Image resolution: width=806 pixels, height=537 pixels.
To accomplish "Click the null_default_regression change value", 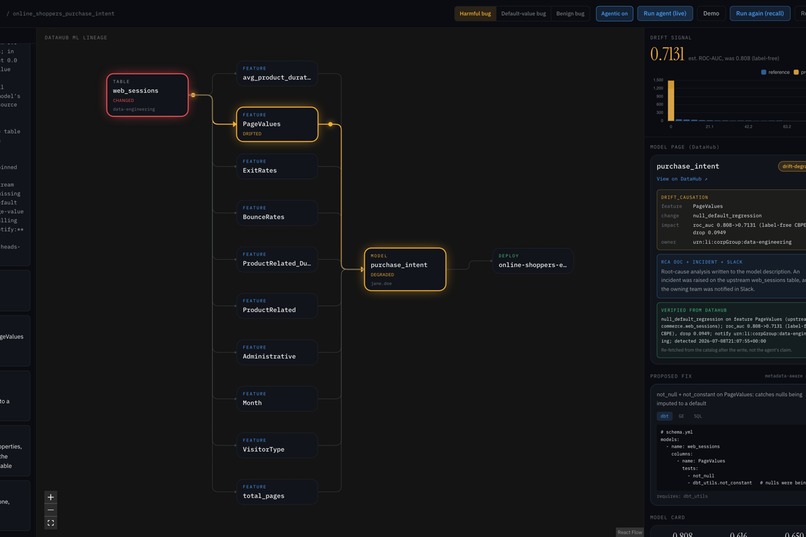I will 727,216.
